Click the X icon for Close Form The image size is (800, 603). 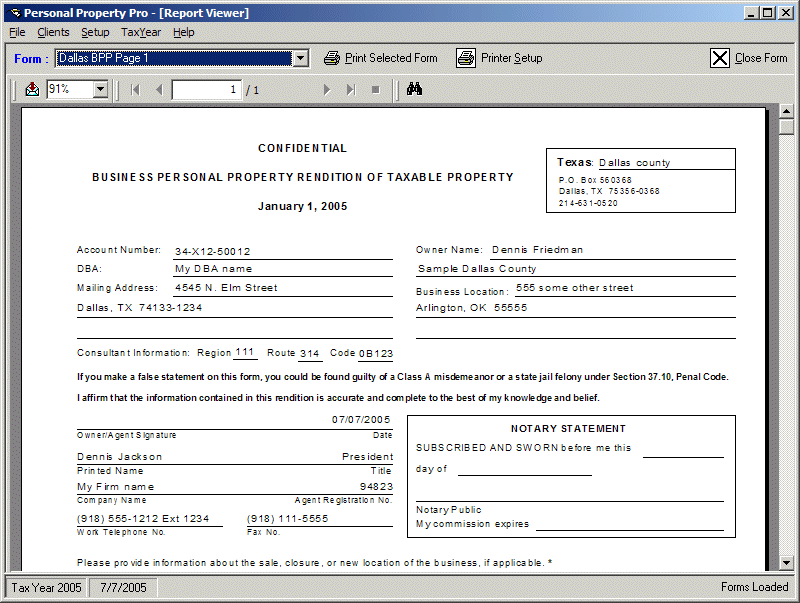click(x=719, y=58)
